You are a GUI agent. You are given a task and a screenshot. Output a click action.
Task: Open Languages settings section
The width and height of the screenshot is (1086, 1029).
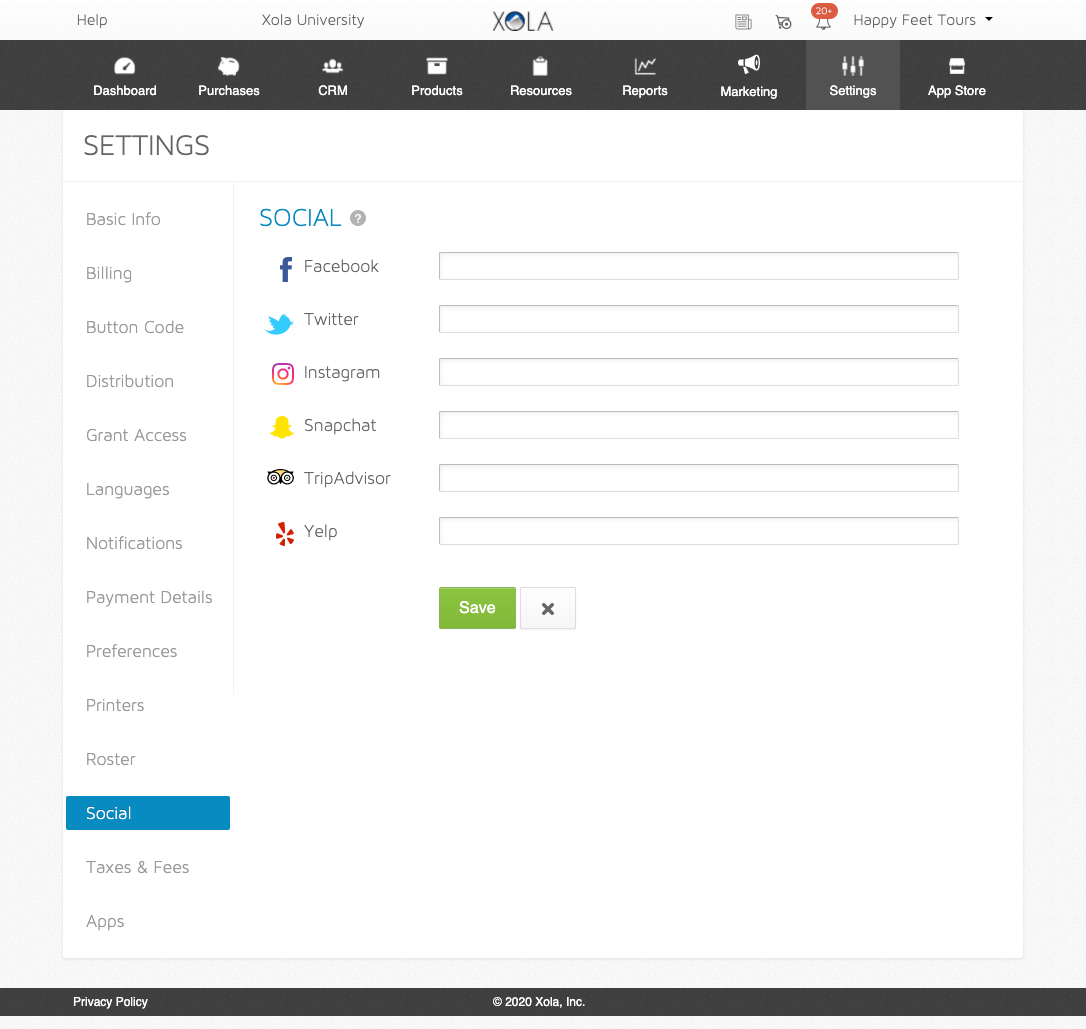coord(127,490)
